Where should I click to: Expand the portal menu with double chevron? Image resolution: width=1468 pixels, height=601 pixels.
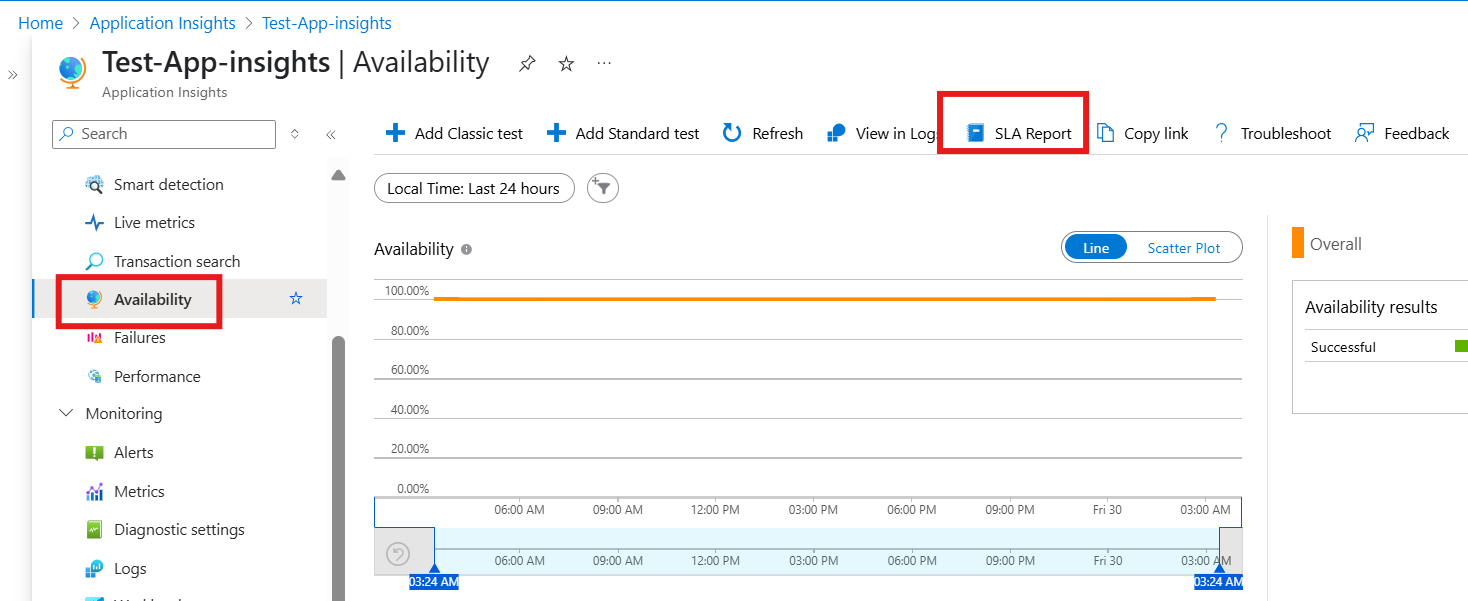pyautogui.click(x=13, y=75)
